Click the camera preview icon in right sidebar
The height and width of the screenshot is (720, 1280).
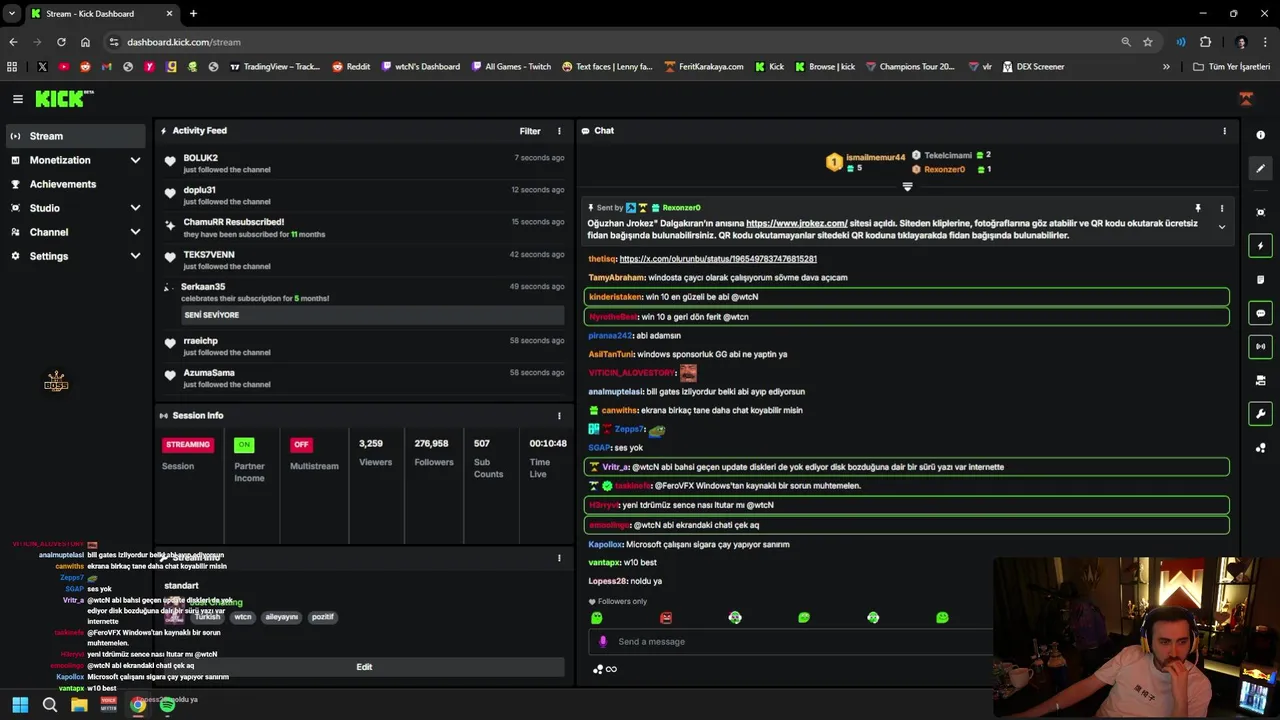(x=1260, y=380)
